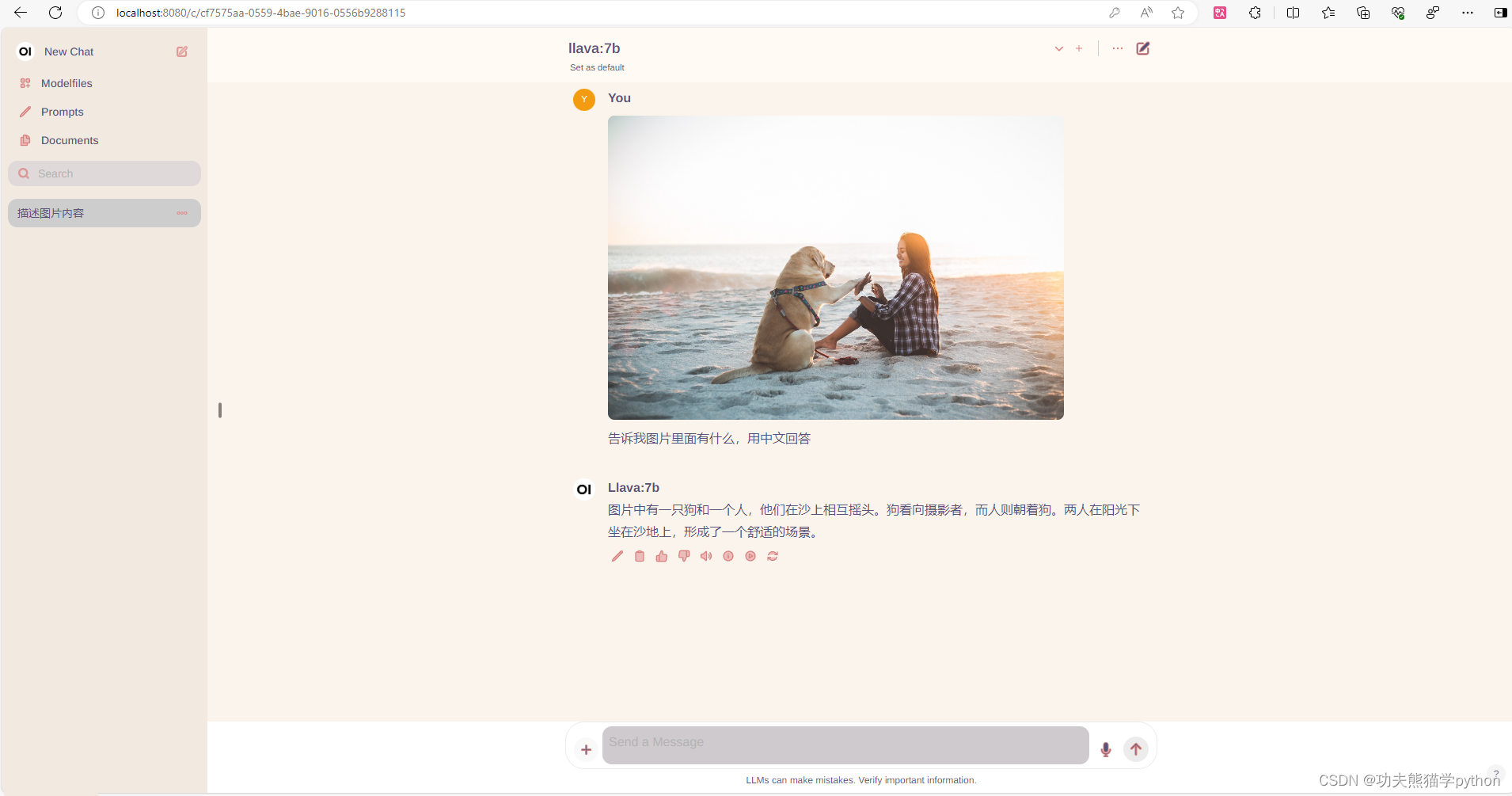Give thumbs down to the response
Screen dimensions: 1512x796
[x=684, y=556]
